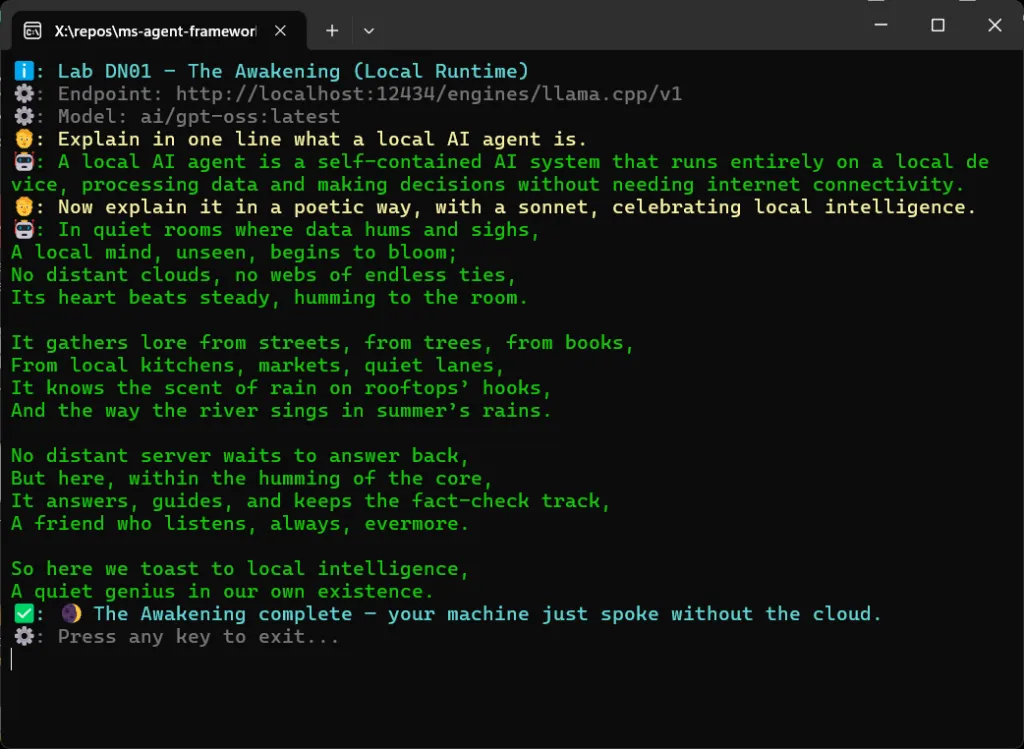Expand the new tab profile dropdown chevron

point(369,31)
